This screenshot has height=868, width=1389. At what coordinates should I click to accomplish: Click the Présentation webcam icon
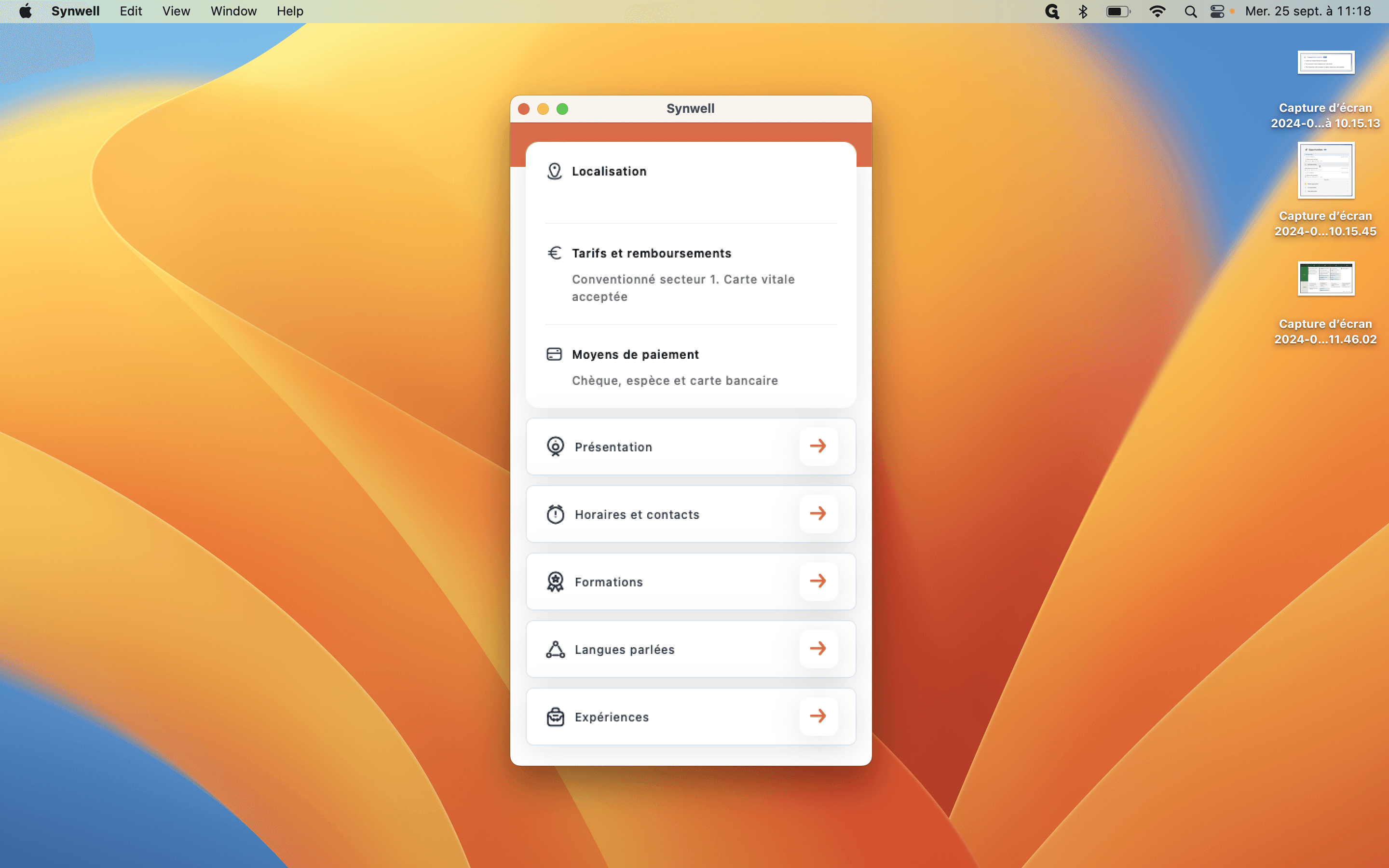tap(555, 446)
